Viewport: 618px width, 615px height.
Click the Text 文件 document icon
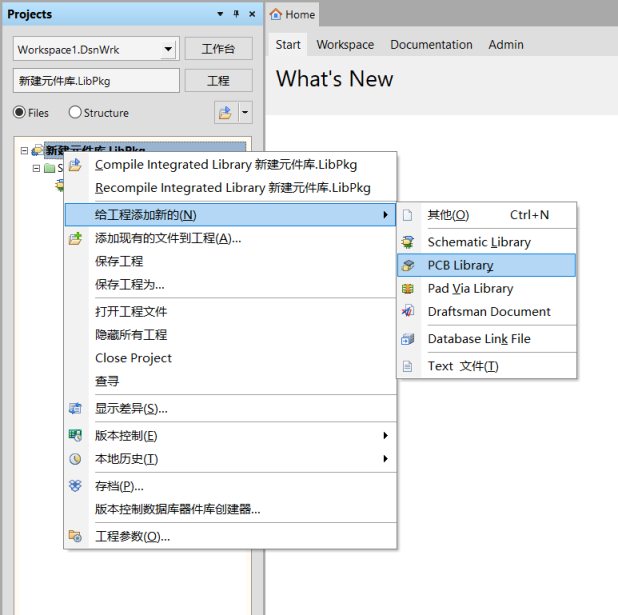(x=408, y=366)
